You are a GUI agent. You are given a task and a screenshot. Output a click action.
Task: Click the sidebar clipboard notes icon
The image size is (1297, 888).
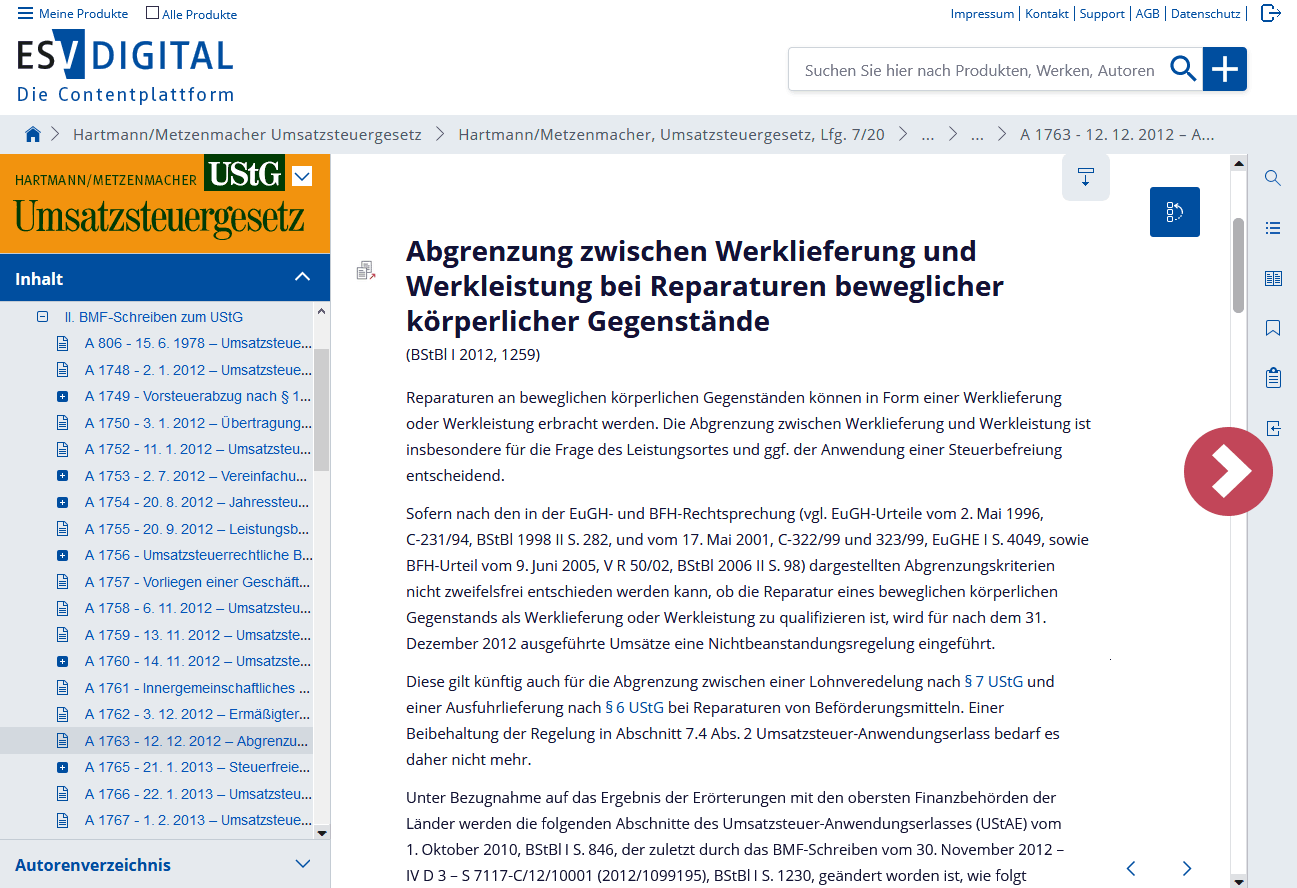(1273, 378)
